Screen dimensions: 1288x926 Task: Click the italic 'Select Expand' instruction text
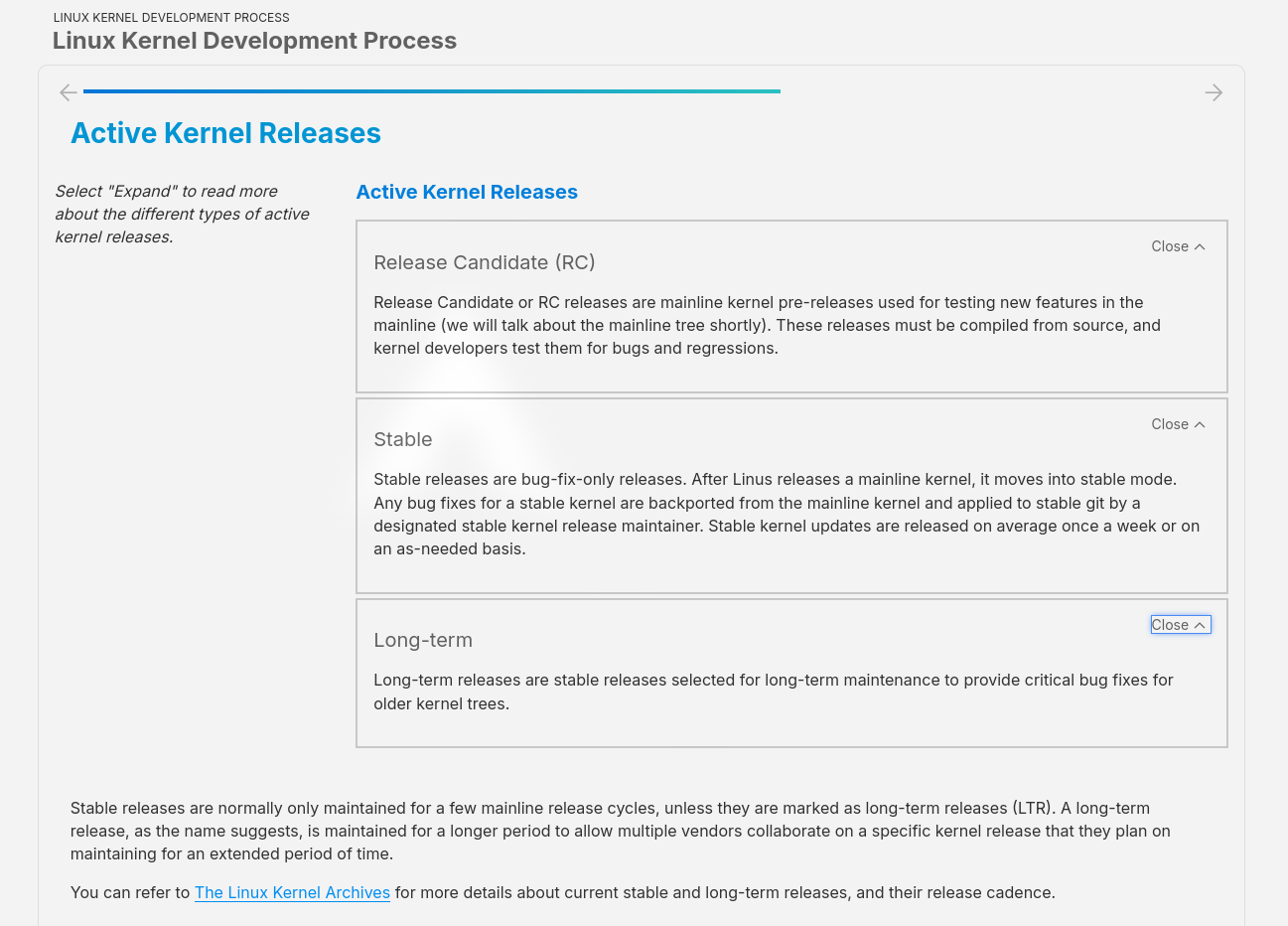pos(182,214)
